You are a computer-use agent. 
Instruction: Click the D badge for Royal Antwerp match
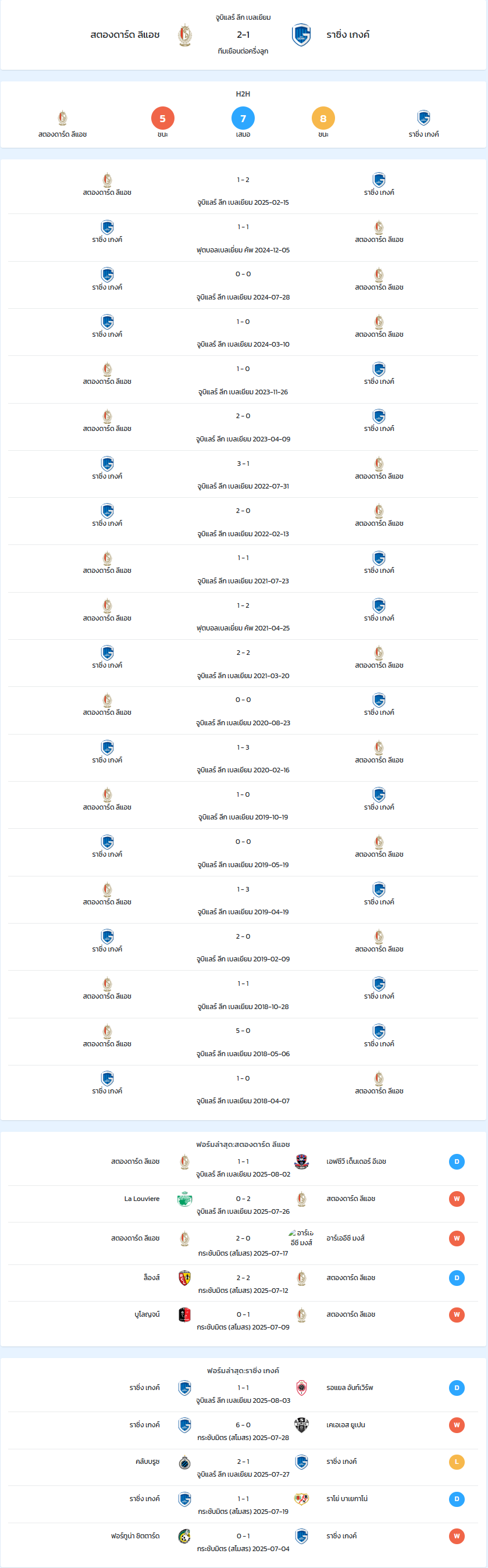click(x=457, y=1388)
